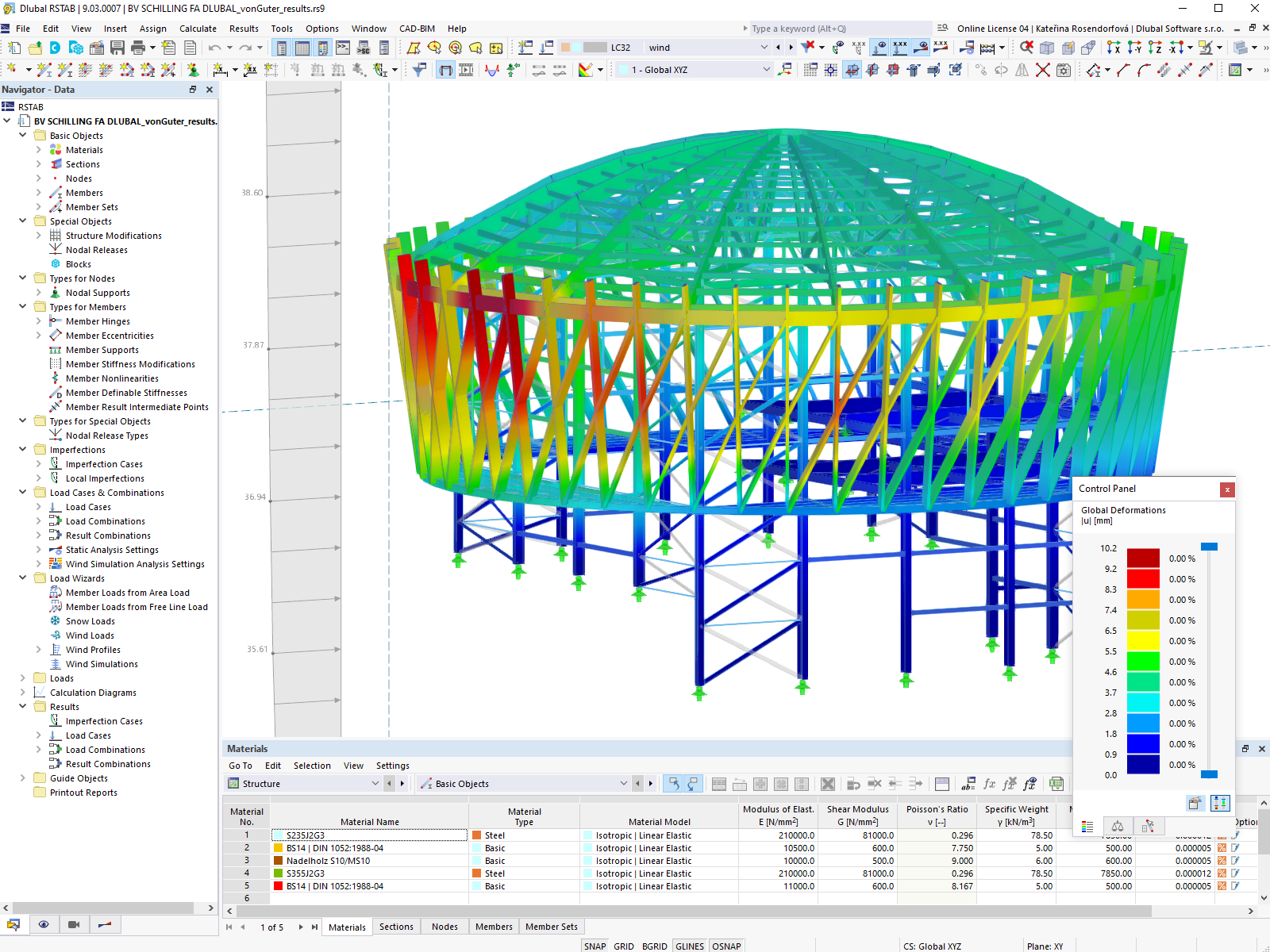1270x952 pixels.
Task: Toggle the SNAP status bar button
Action: (x=595, y=946)
